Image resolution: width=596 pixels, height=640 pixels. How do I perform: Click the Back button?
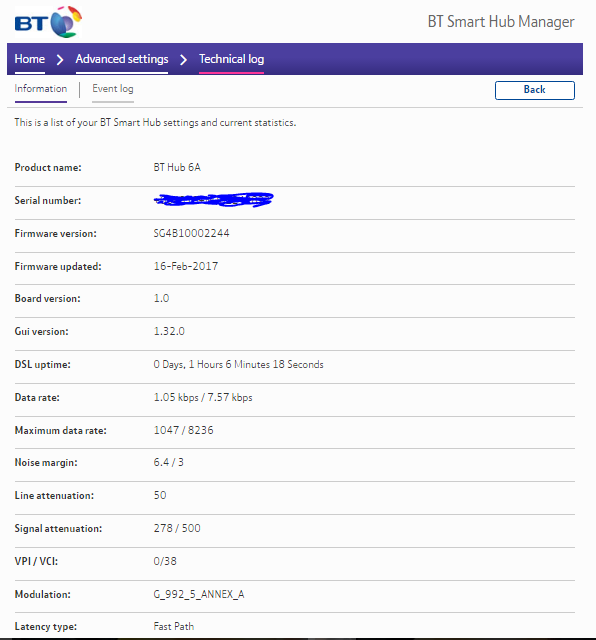tap(535, 90)
